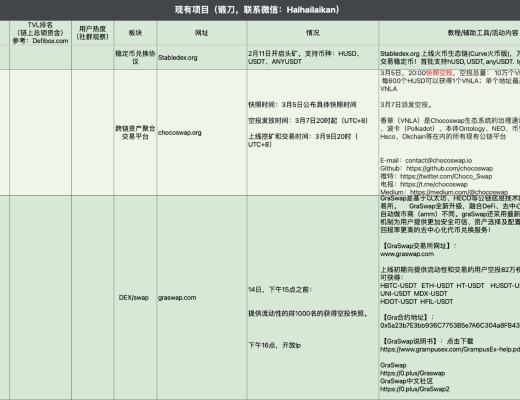
Task: Select the "情况" column header
Action: (x=313, y=33)
